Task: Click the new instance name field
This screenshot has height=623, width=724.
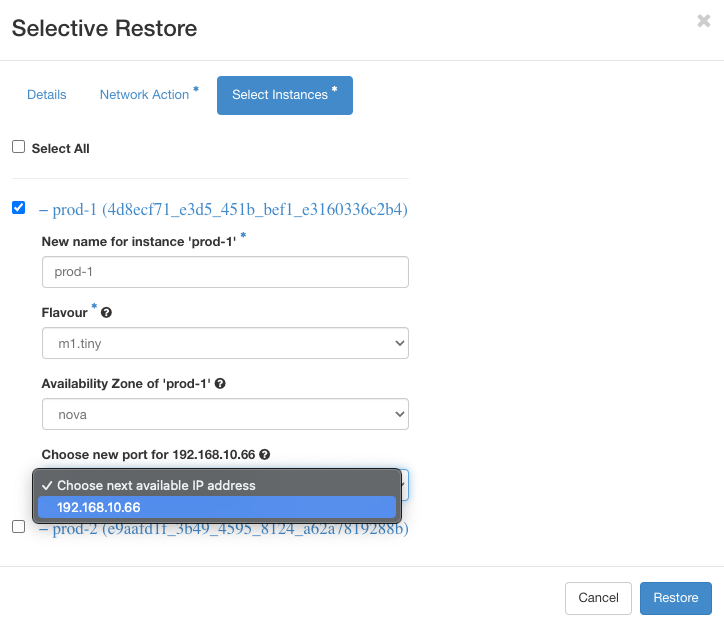Action: (x=225, y=272)
